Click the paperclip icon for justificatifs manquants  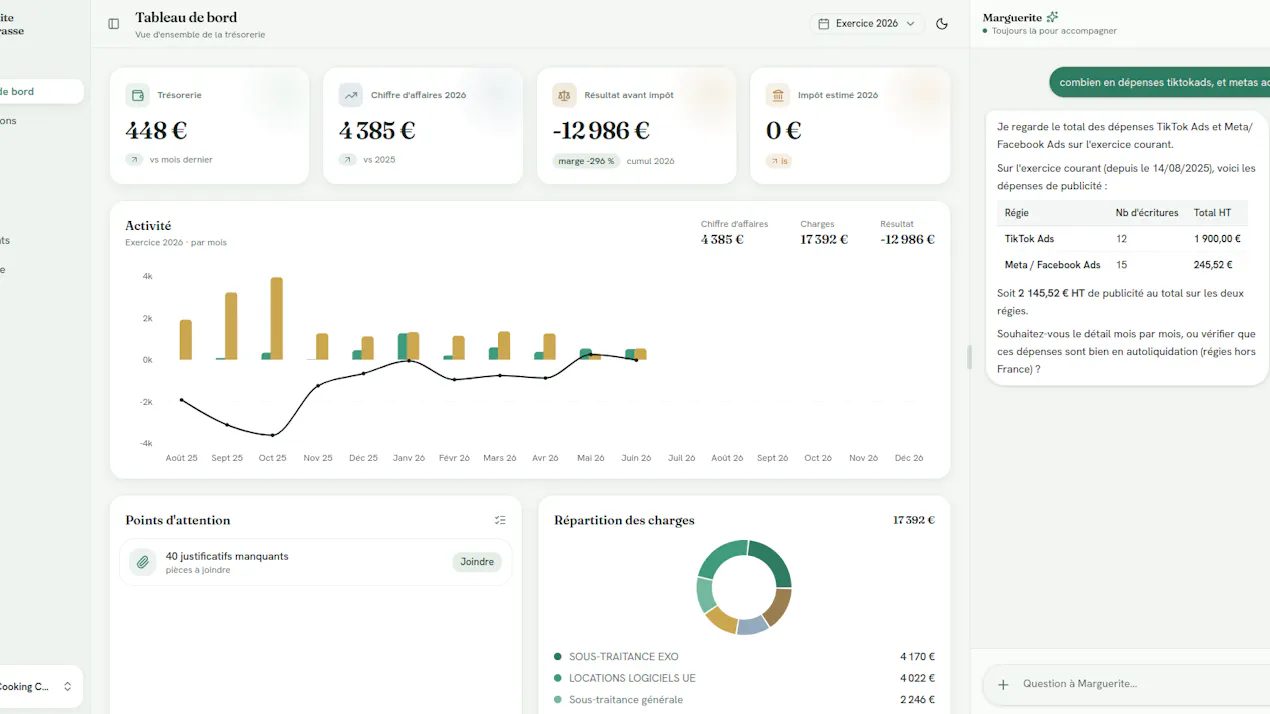click(x=143, y=562)
